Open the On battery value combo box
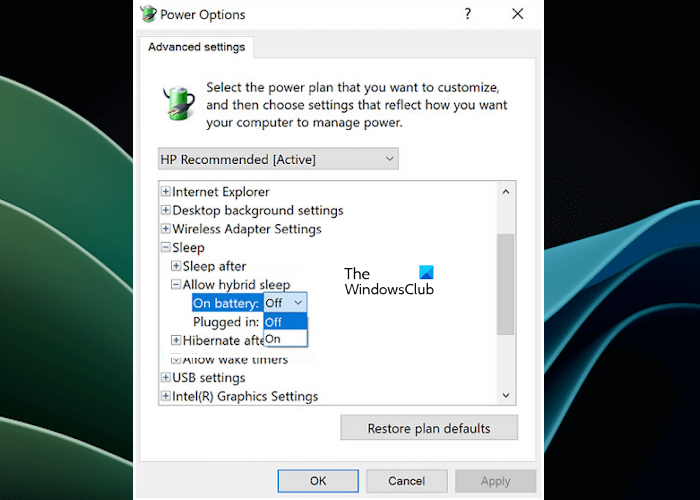This screenshot has height=500, width=700. [285, 303]
